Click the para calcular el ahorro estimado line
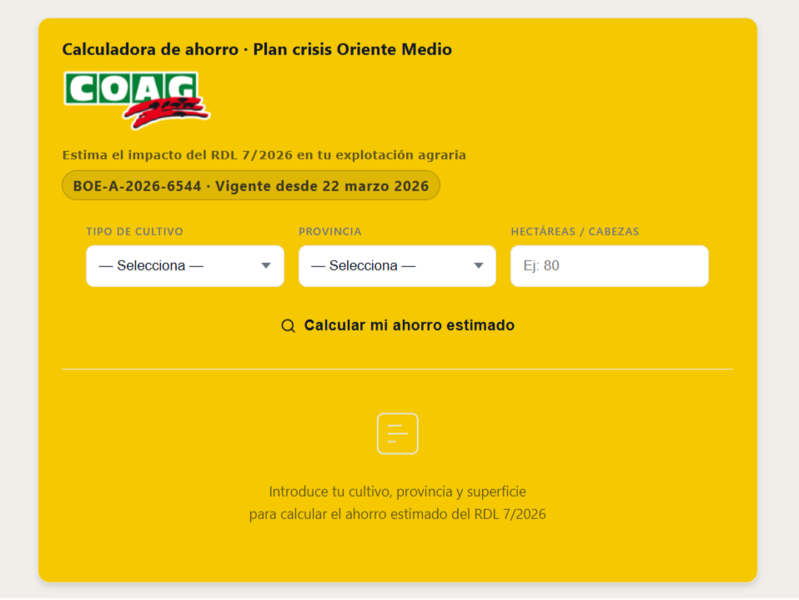Screen dimensions: 799x600 pos(397,514)
